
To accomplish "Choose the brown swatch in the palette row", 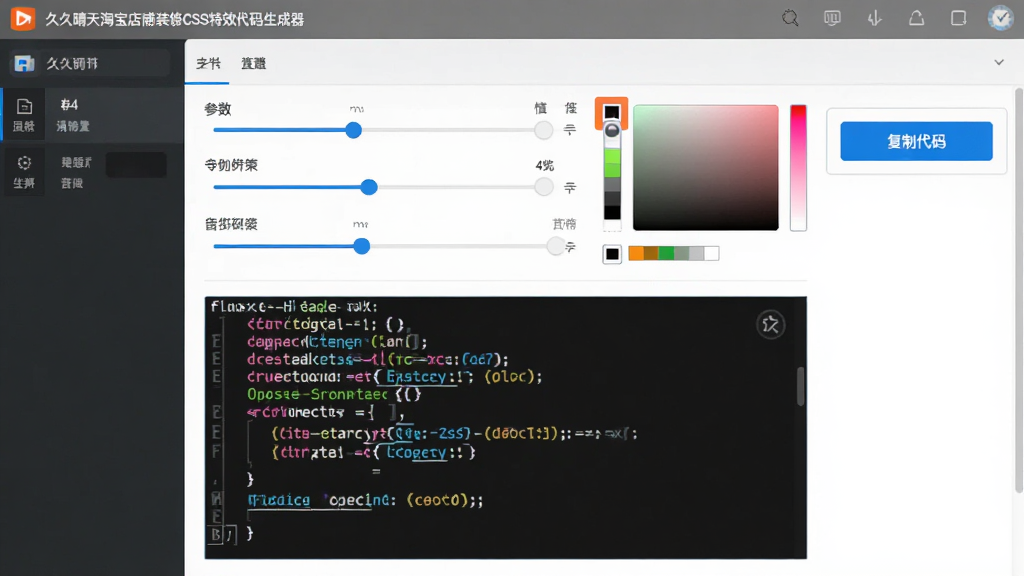I will (651, 253).
